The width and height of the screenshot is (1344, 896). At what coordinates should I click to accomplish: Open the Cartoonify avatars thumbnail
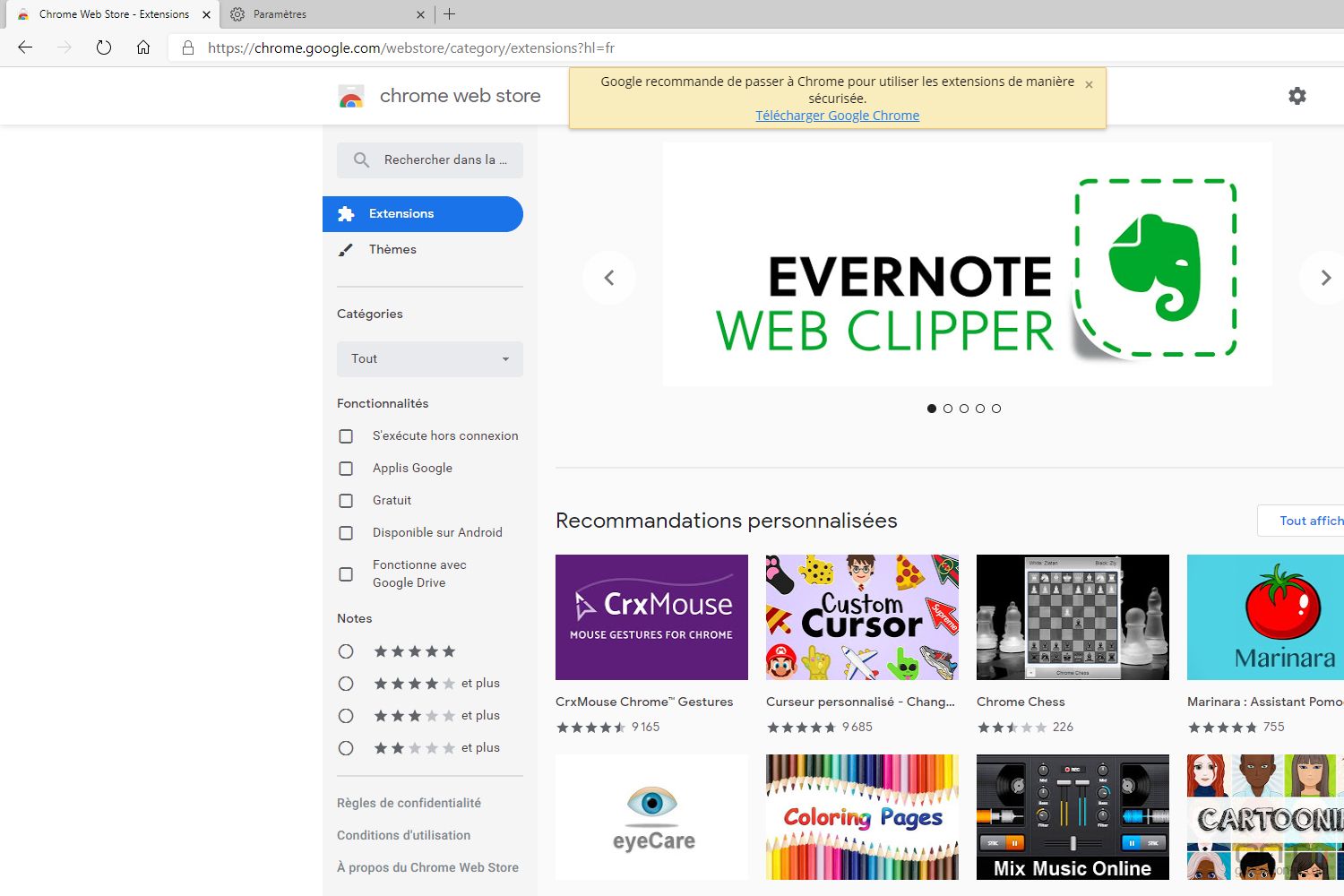coord(1265,817)
